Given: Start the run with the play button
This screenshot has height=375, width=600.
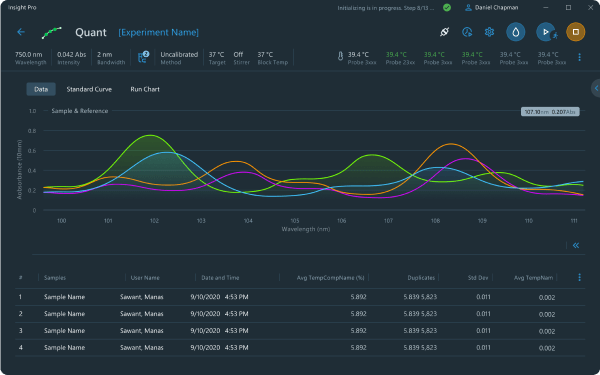Looking at the screenshot, I should coord(546,32).
